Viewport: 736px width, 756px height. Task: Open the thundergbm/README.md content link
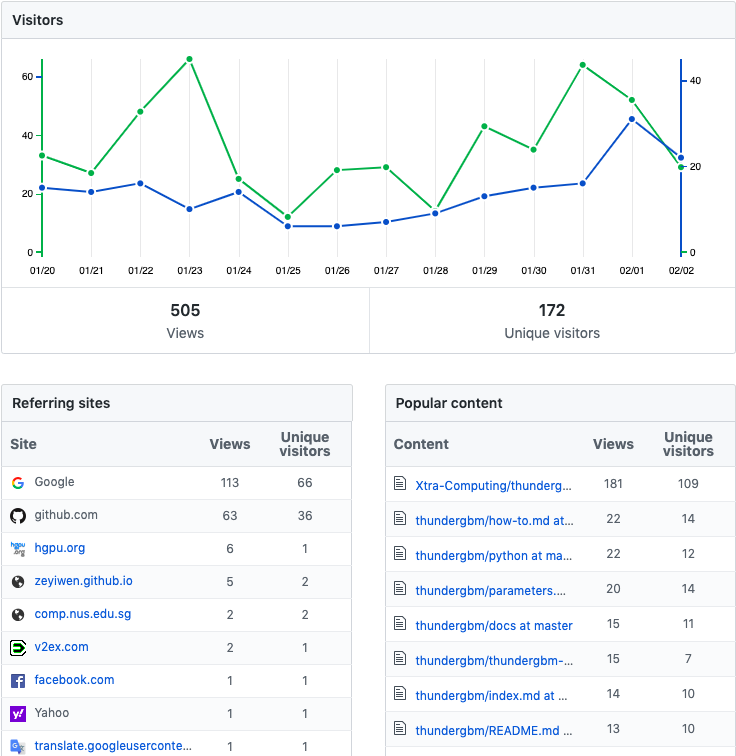click(x=494, y=731)
